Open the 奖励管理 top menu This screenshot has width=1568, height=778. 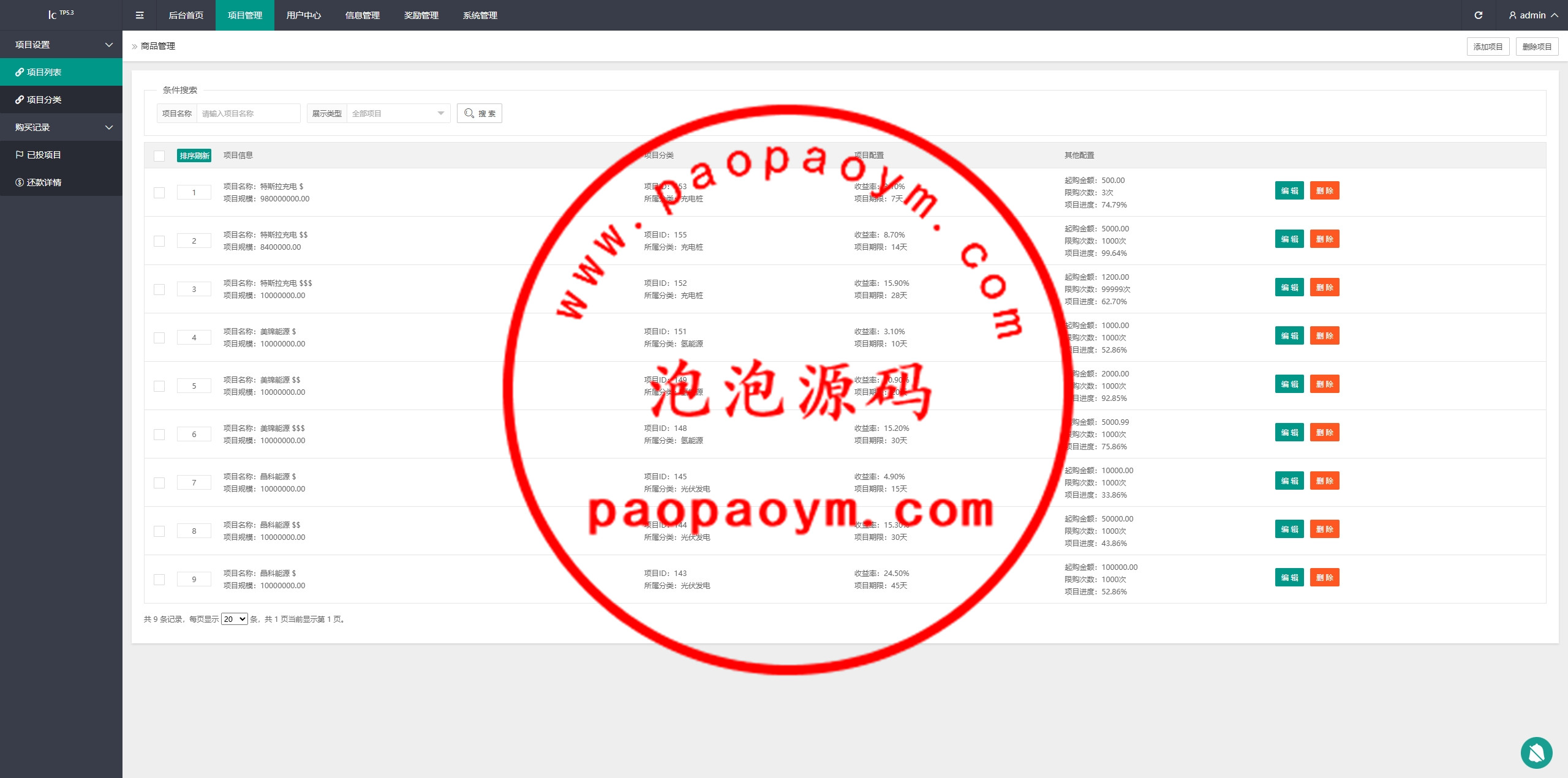(x=421, y=15)
